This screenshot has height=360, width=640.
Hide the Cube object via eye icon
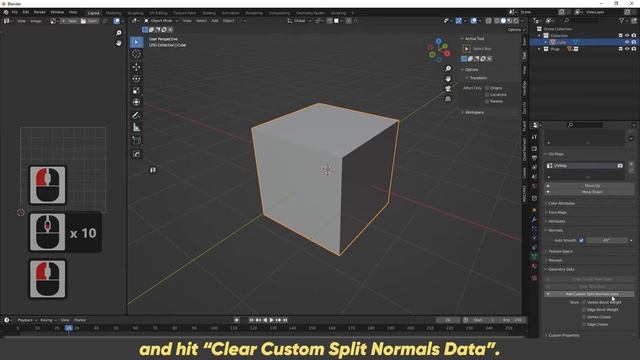coord(627,42)
